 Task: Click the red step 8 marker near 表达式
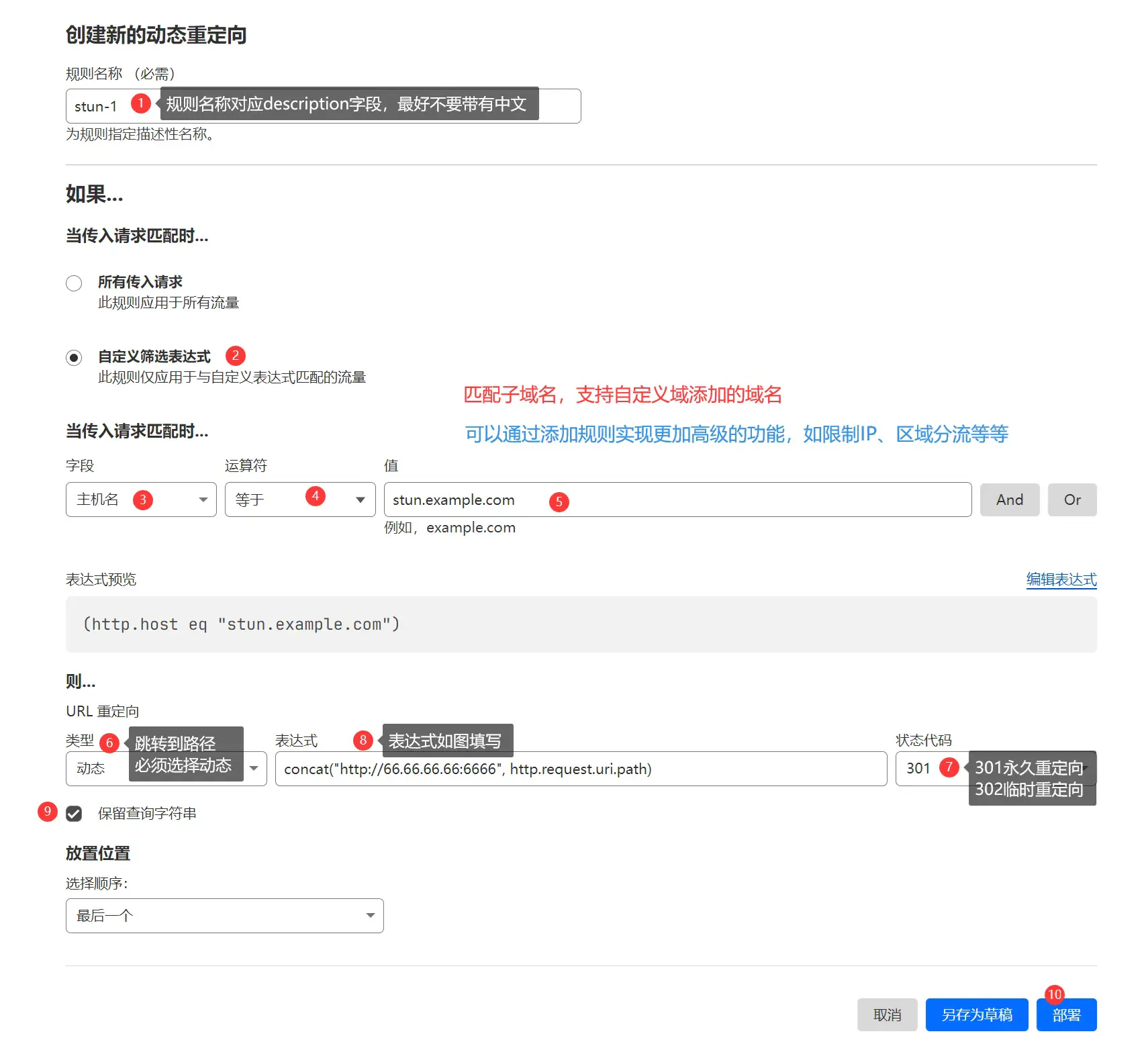(363, 740)
